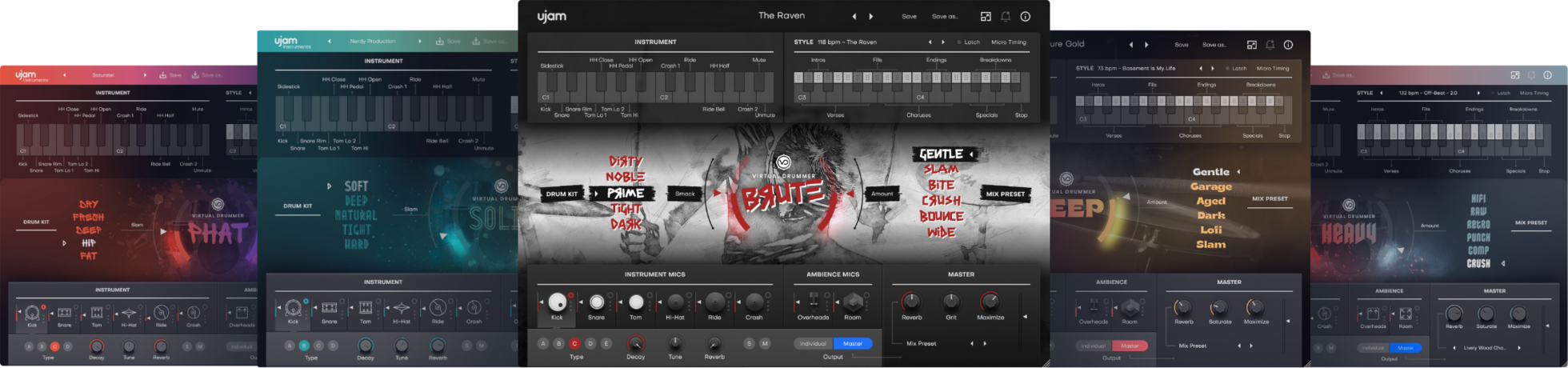Screen dimensions: 1568x368
Task: Set Output to Individual in BRUTE
Action: click(x=813, y=343)
